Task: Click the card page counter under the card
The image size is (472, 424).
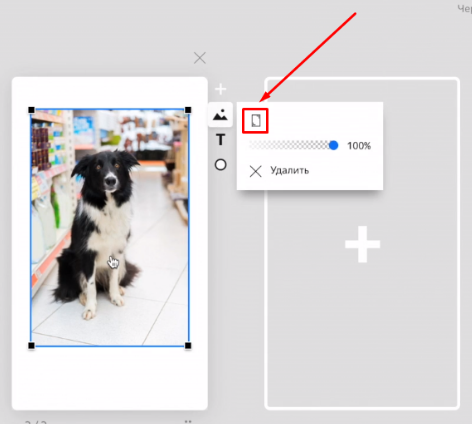Action: 36,422
